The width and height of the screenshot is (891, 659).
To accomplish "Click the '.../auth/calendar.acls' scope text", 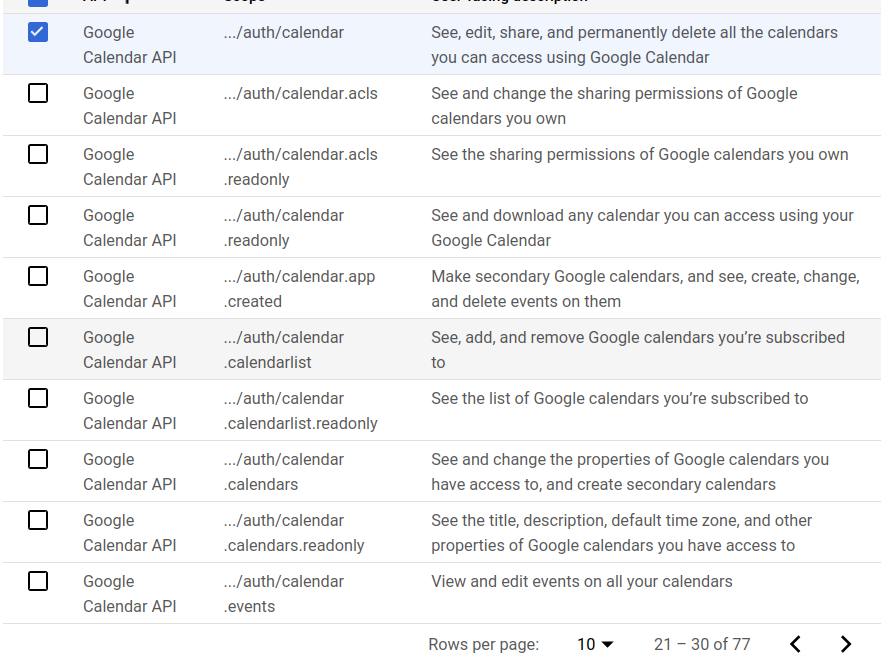I will [301, 93].
